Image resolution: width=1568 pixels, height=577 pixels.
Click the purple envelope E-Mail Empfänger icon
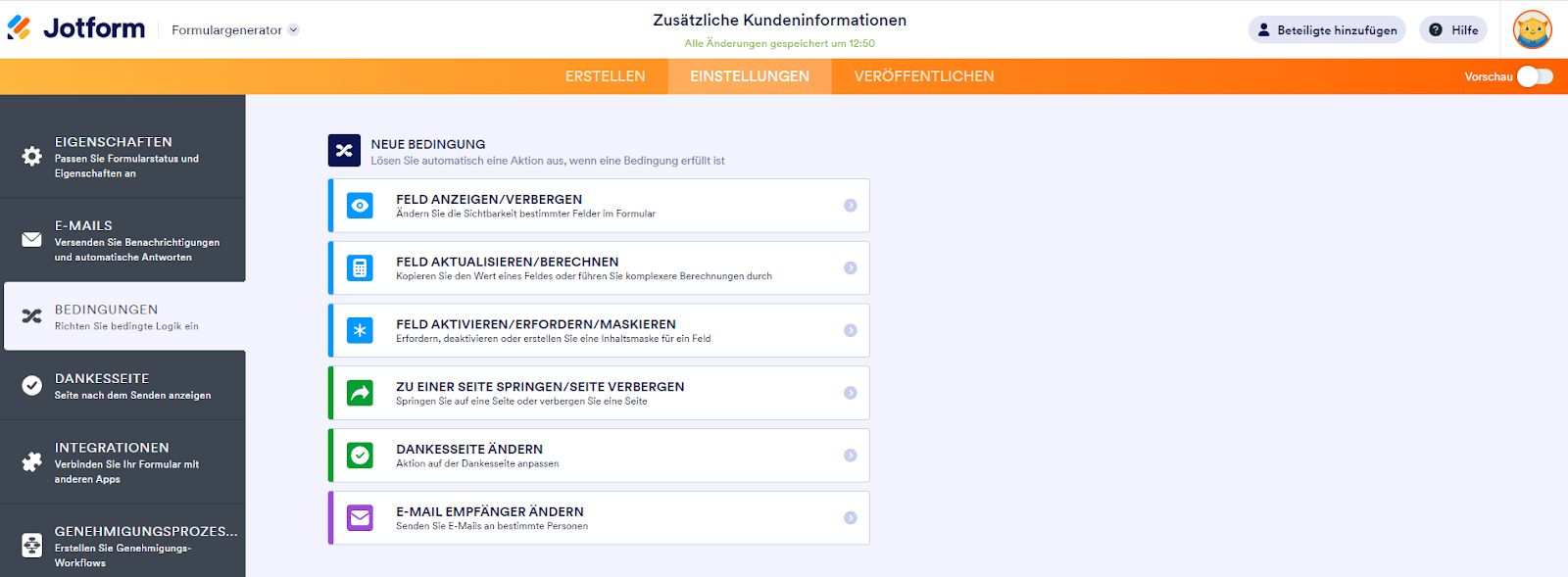(360, 518)
